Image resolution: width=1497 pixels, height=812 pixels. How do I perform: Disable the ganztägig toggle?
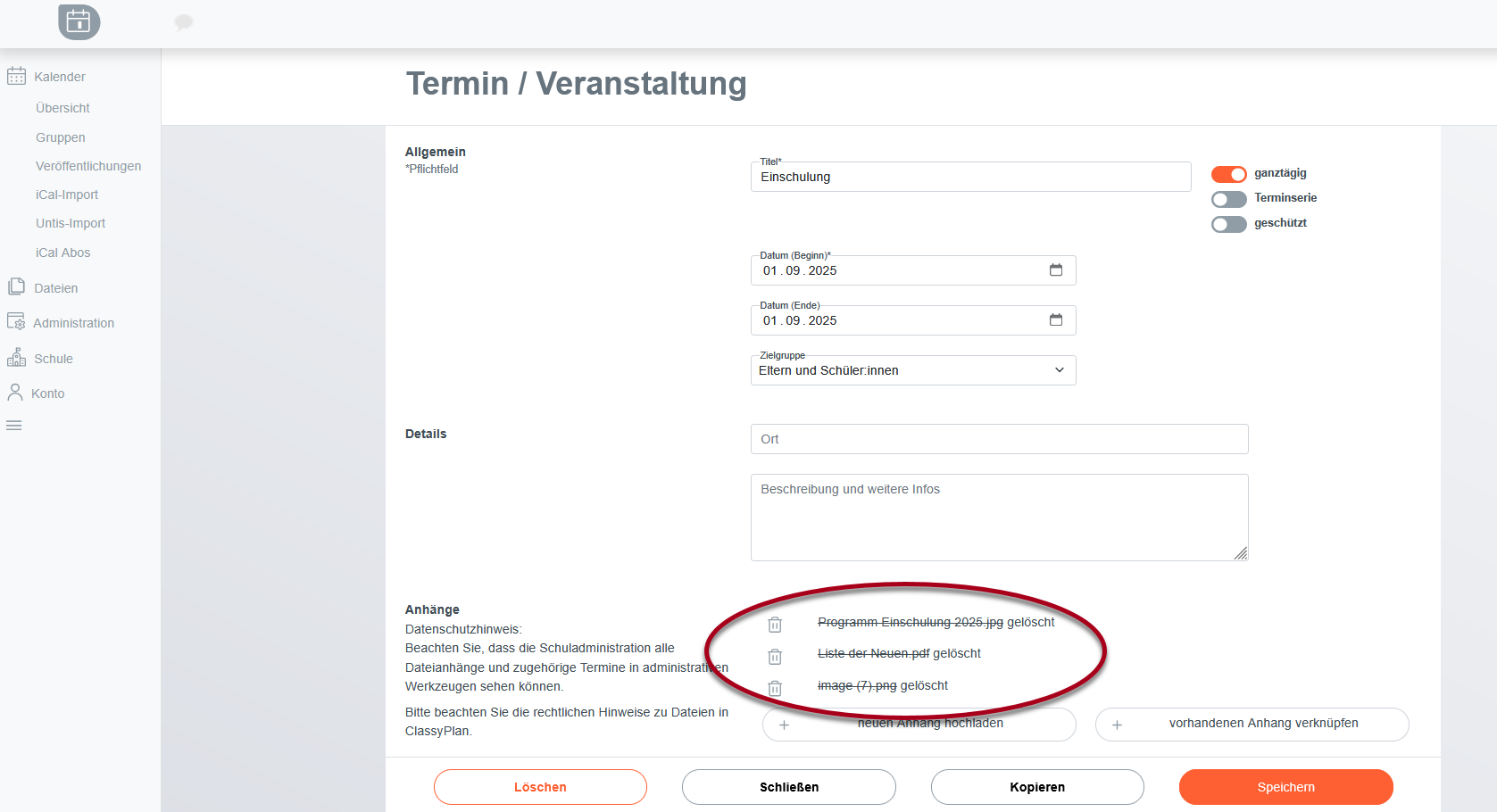pos(1228,174)
